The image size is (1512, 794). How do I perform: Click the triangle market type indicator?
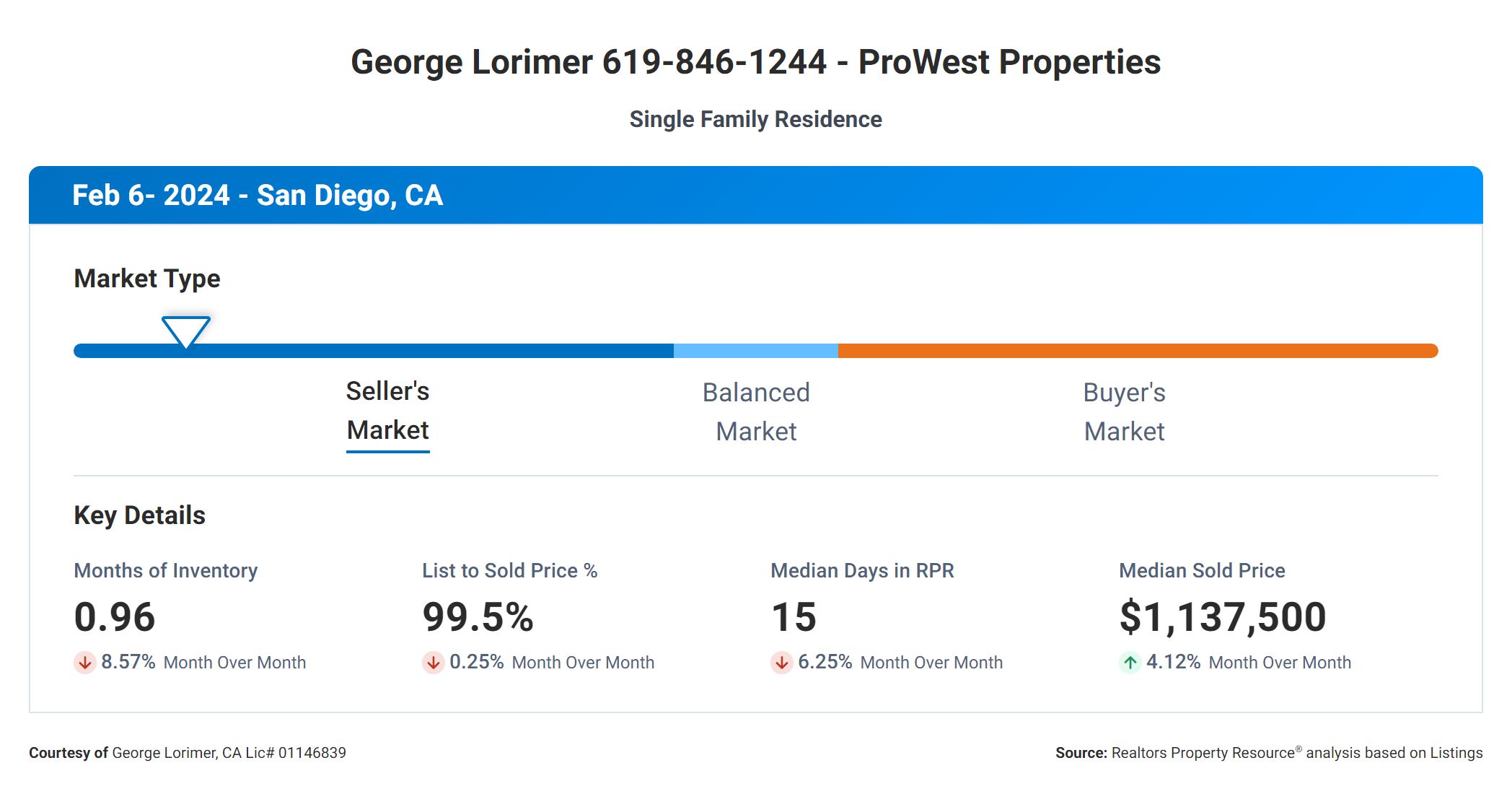(186, 331)
